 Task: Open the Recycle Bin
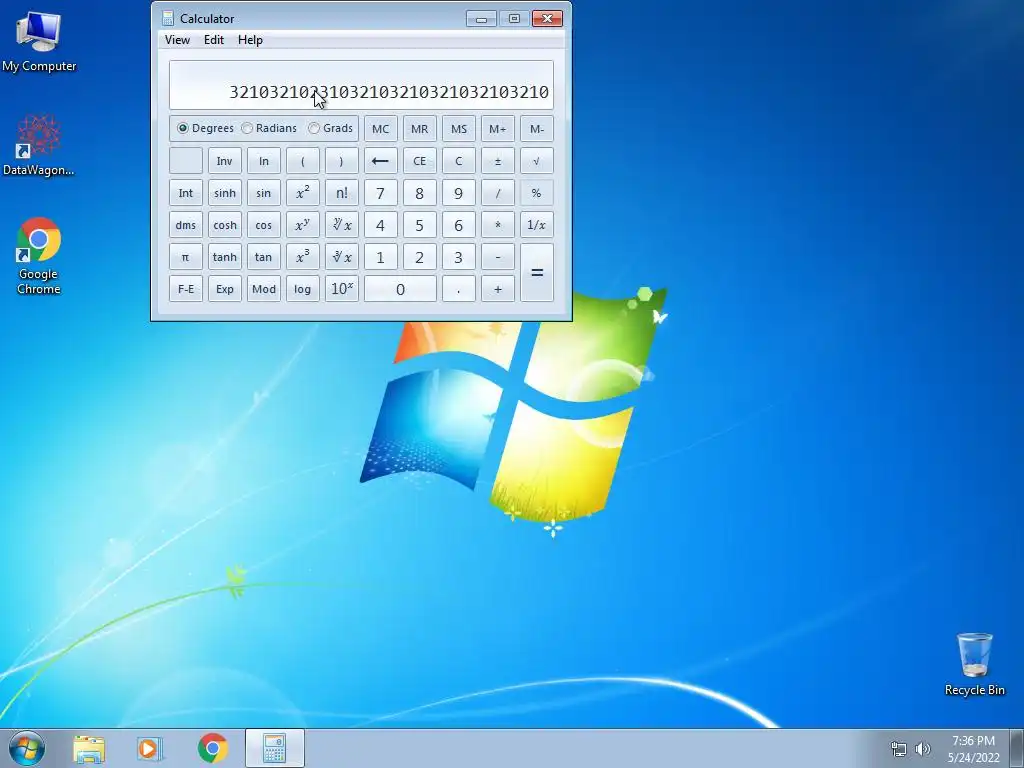[974, 664]
